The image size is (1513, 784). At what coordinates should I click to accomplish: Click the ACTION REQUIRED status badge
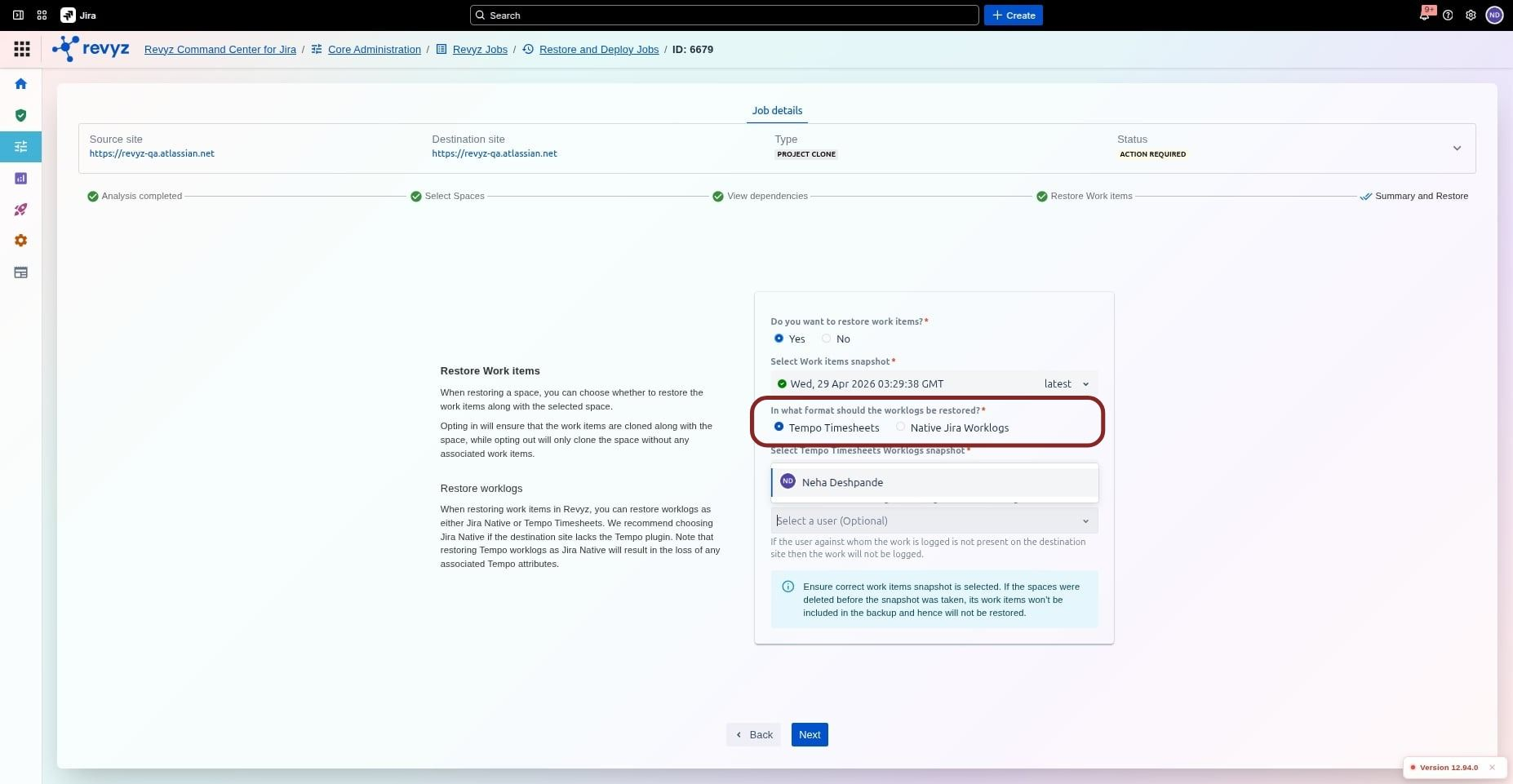1152,154
